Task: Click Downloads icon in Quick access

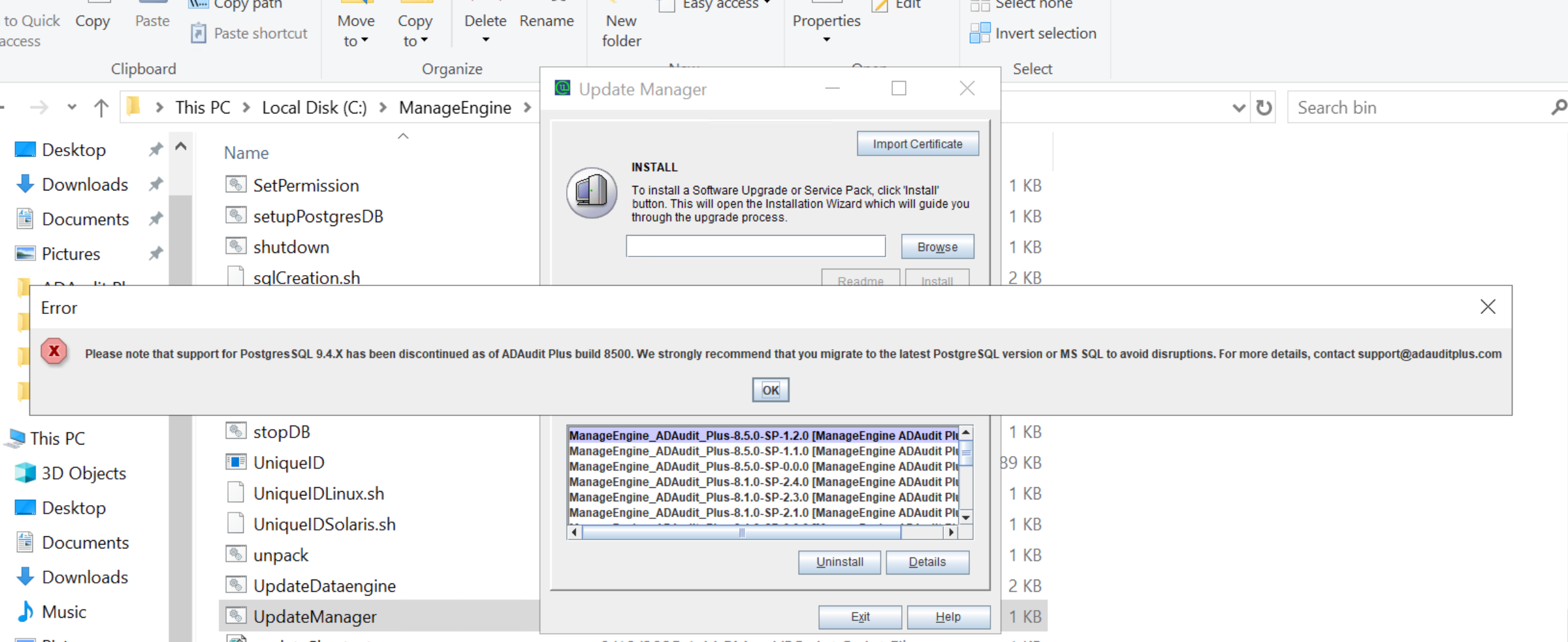Action: click(25, 184)
